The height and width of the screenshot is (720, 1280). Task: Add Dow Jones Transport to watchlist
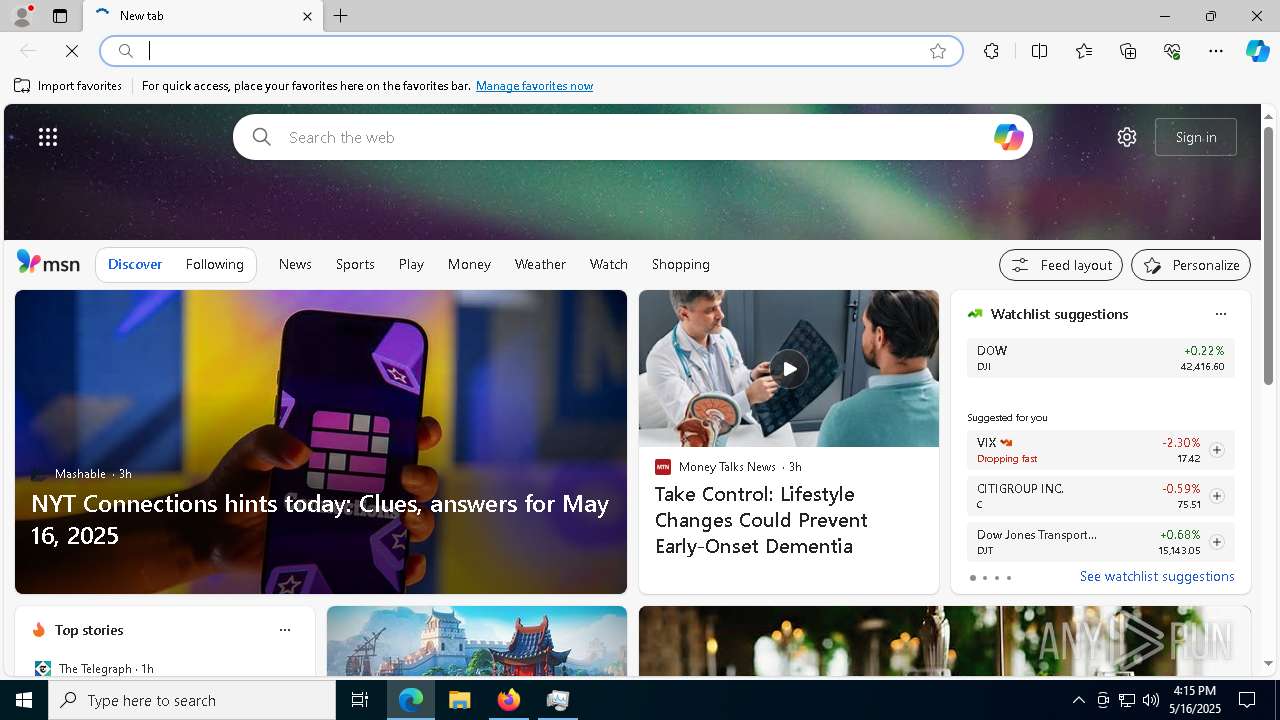click(1216, 542)
